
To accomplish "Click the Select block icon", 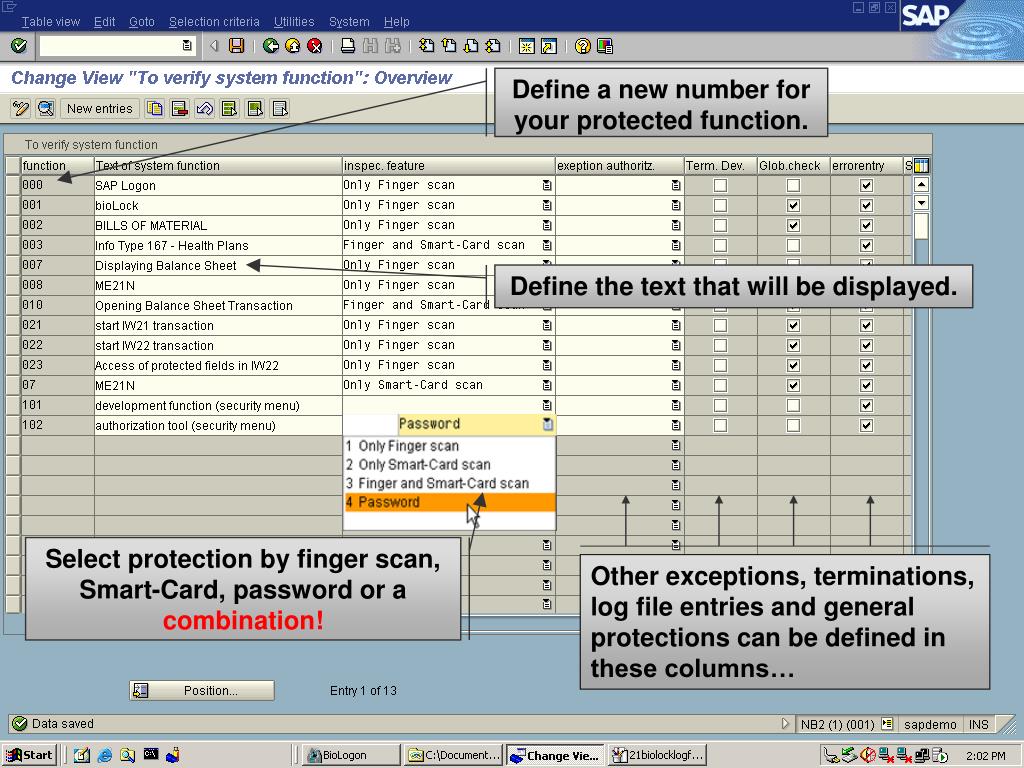I will (x=255, y=108).
